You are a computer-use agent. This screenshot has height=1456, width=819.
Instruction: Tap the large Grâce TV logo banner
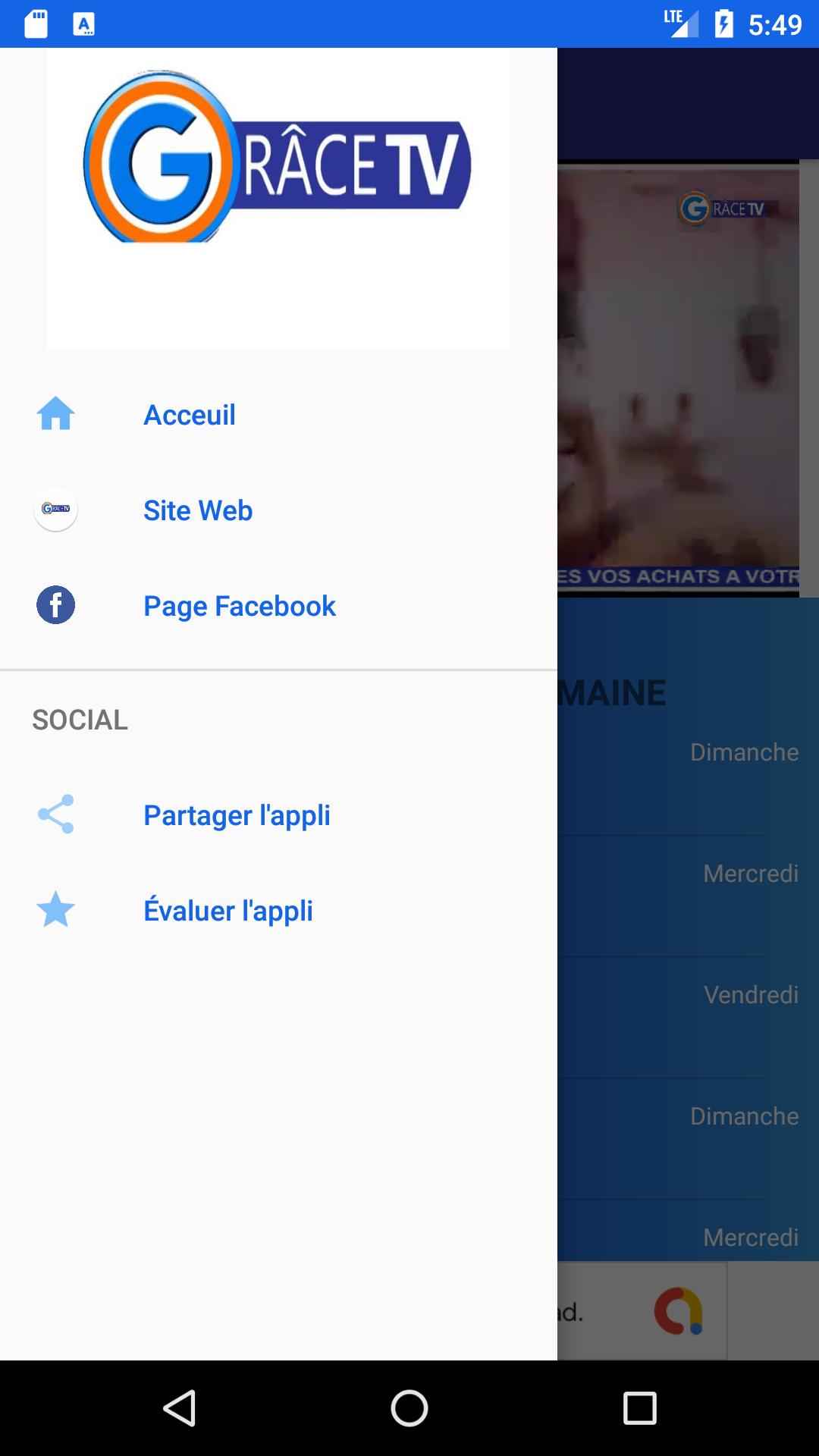(278, 199)
